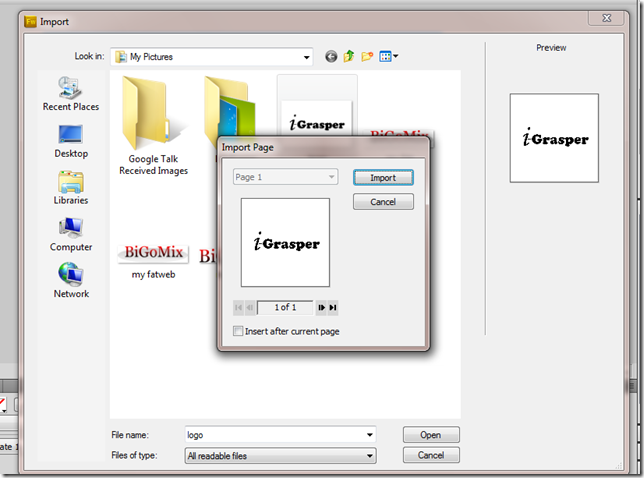Go up one folder level

[349, 57]
